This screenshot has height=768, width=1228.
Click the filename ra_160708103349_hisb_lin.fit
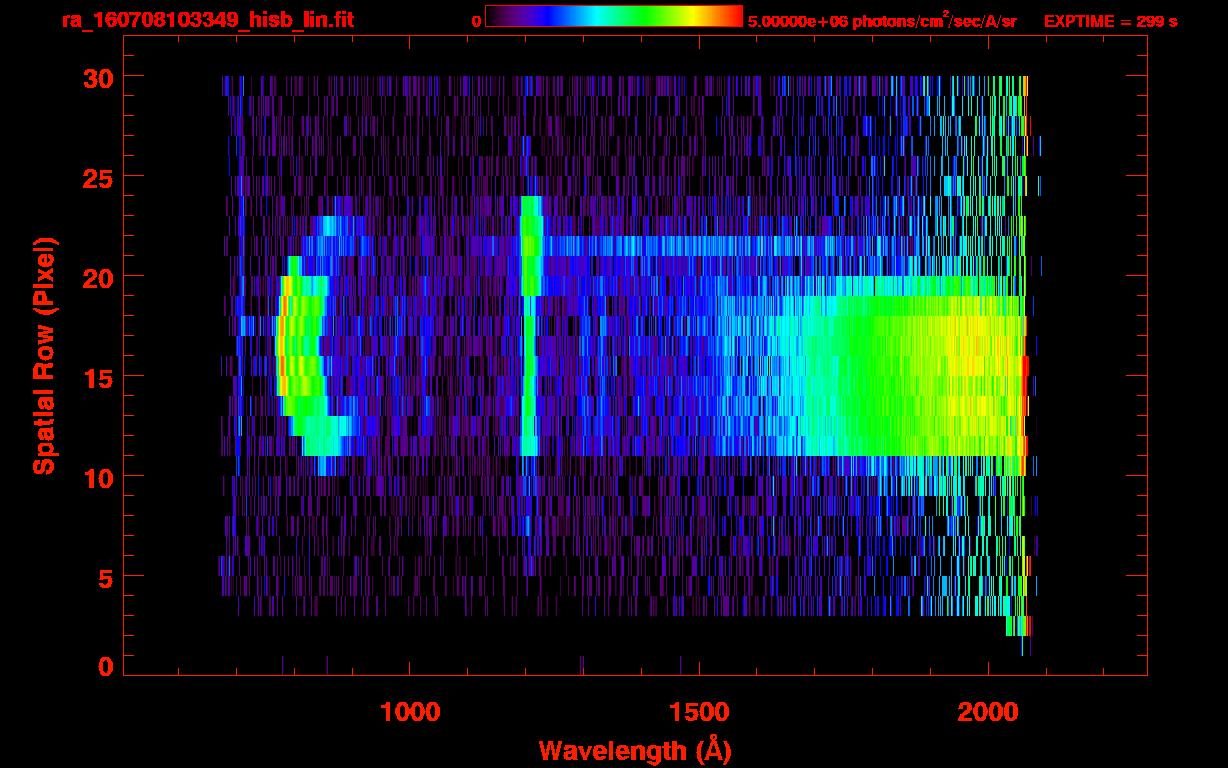click(207, 20)
